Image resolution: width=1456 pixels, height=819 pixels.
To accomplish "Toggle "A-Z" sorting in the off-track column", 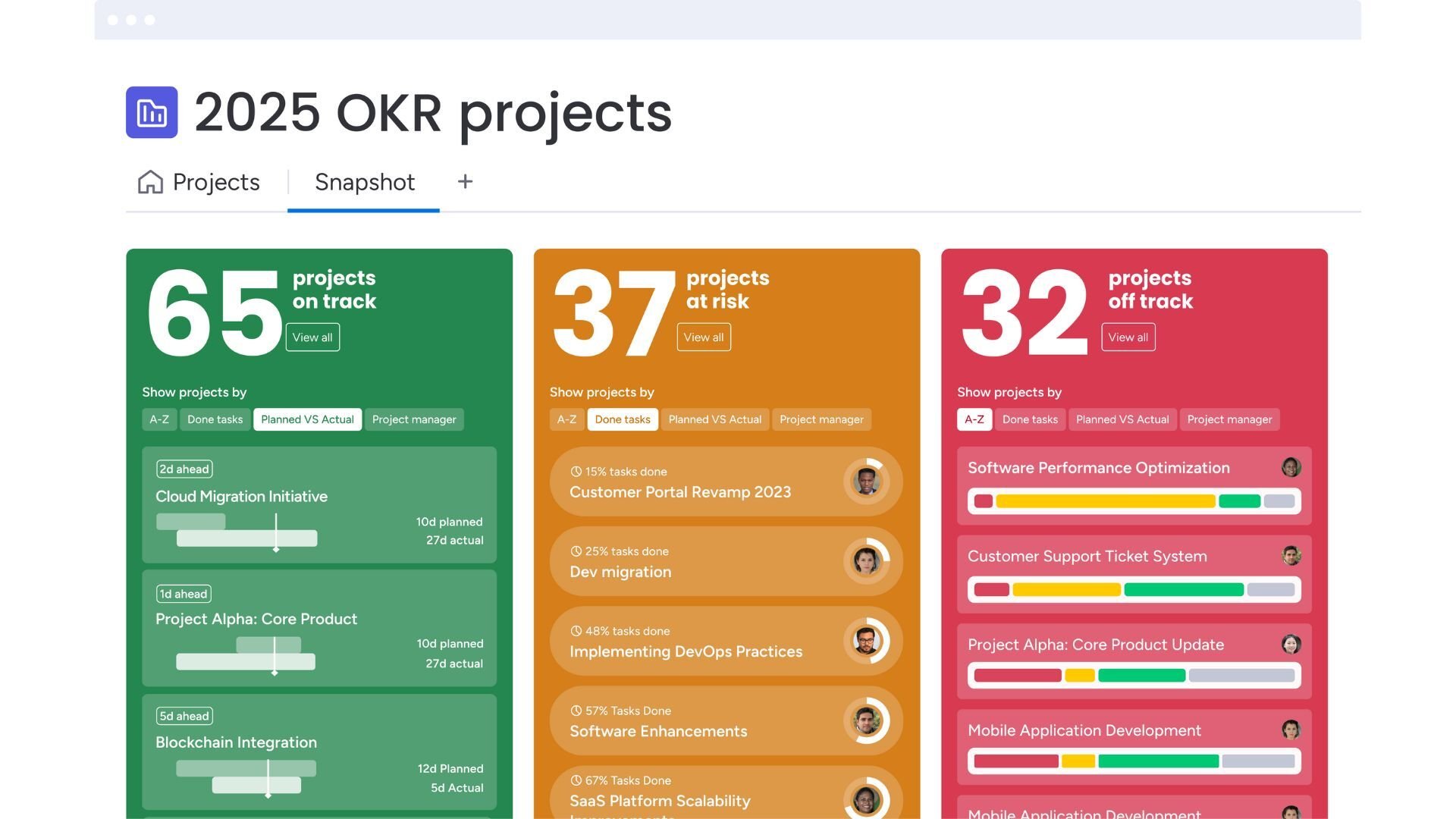I will pyautogui.click(x=974, y=419).
